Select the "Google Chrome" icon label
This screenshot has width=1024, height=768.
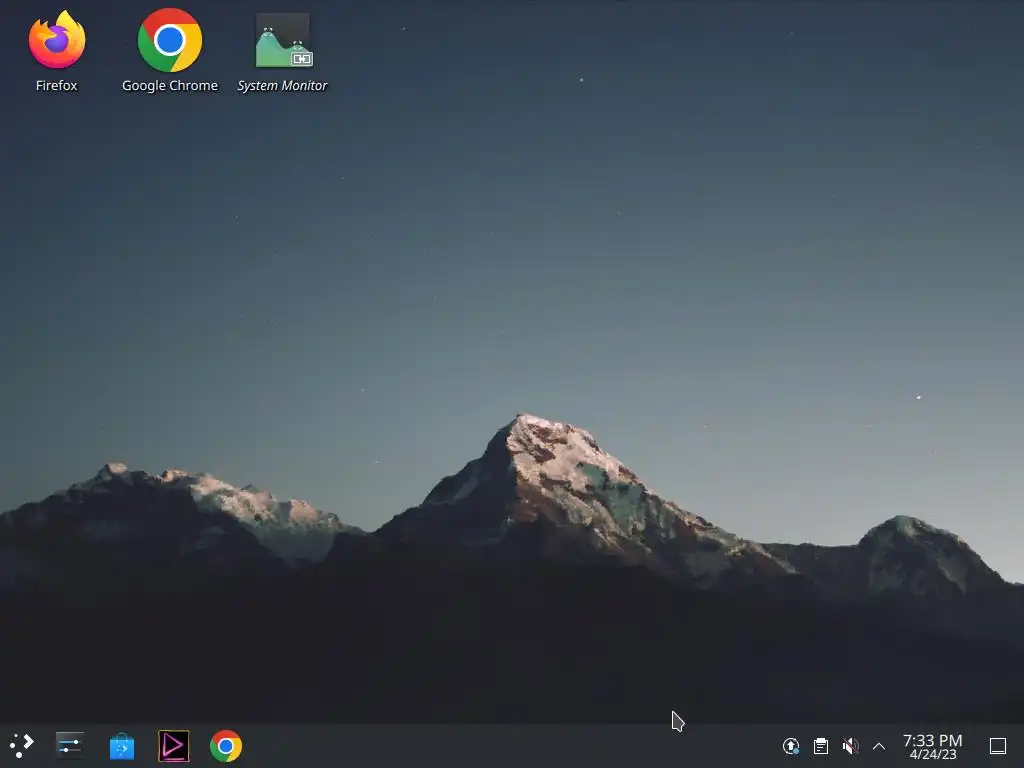170,86
